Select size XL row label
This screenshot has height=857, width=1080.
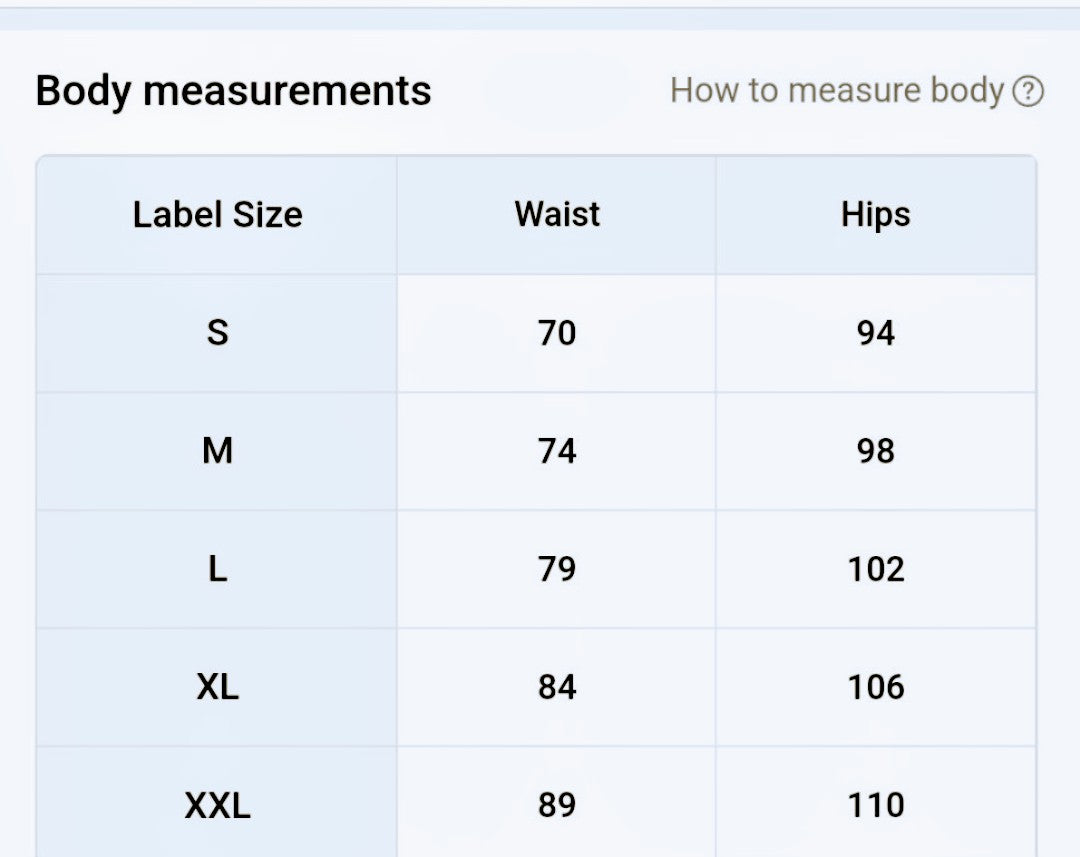click(x=217, y=687)
